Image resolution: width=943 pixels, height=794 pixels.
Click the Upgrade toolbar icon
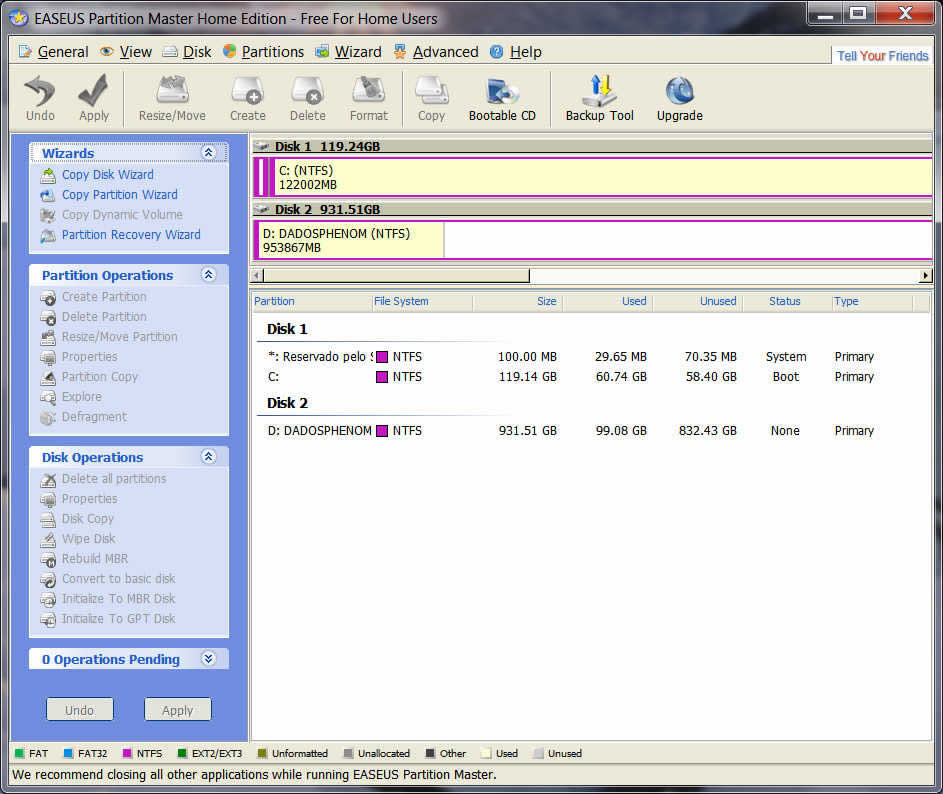coord(680,99)
